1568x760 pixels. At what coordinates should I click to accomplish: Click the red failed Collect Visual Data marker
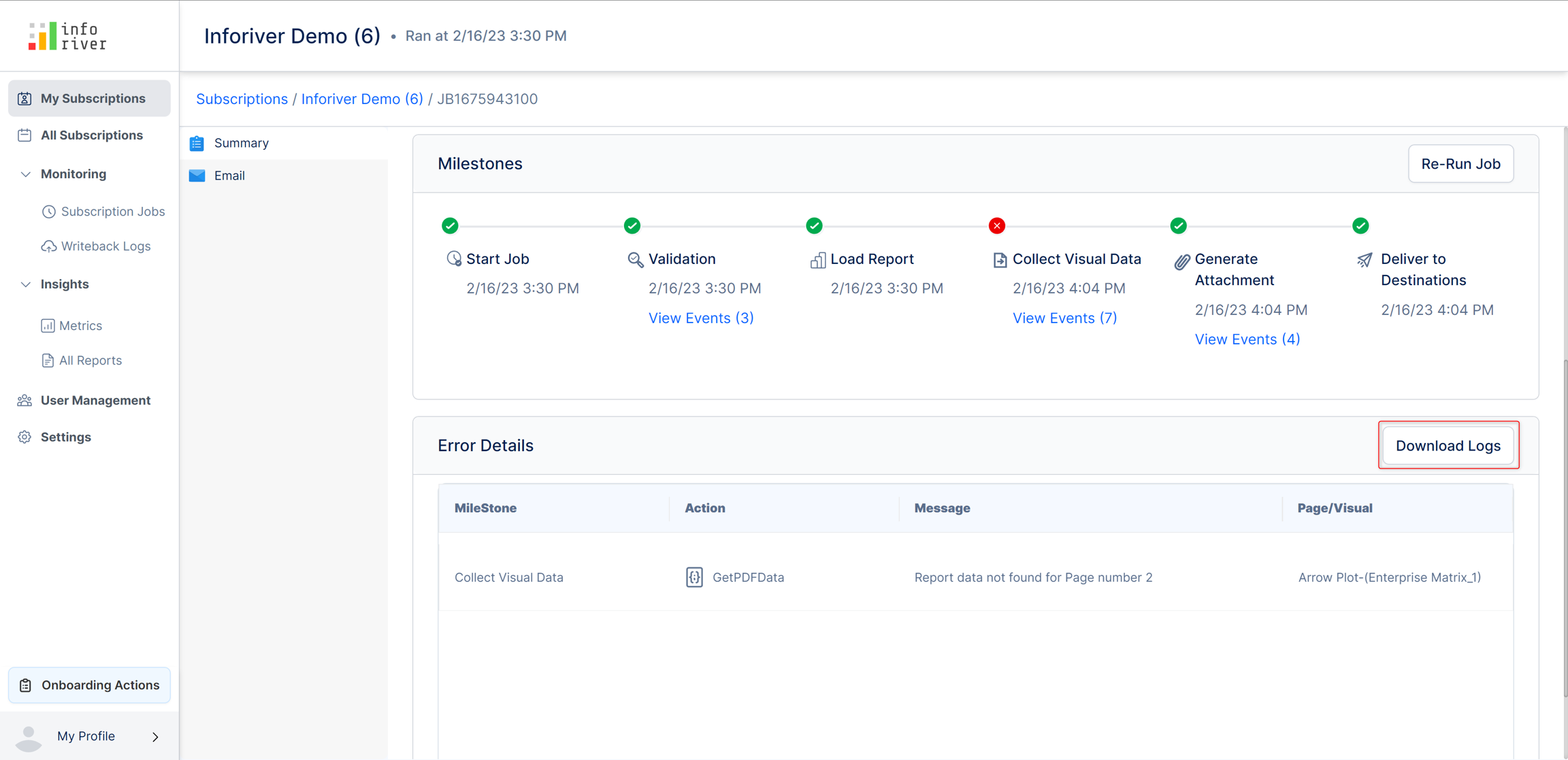[996, 226]
